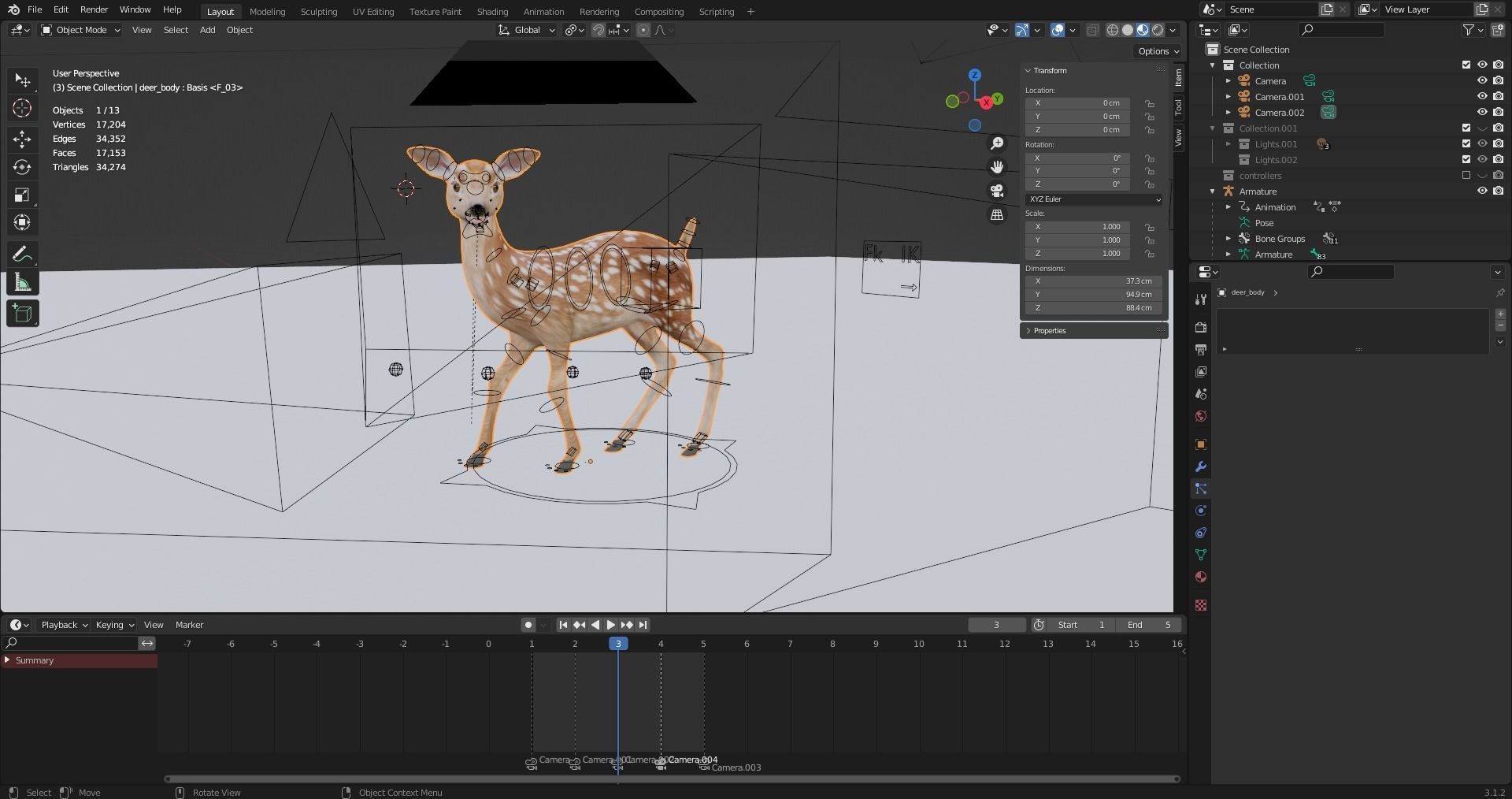Open the XYZ Euler rotation mode dropdown
1512x799 pixels.
click(x=1094, y=199)
